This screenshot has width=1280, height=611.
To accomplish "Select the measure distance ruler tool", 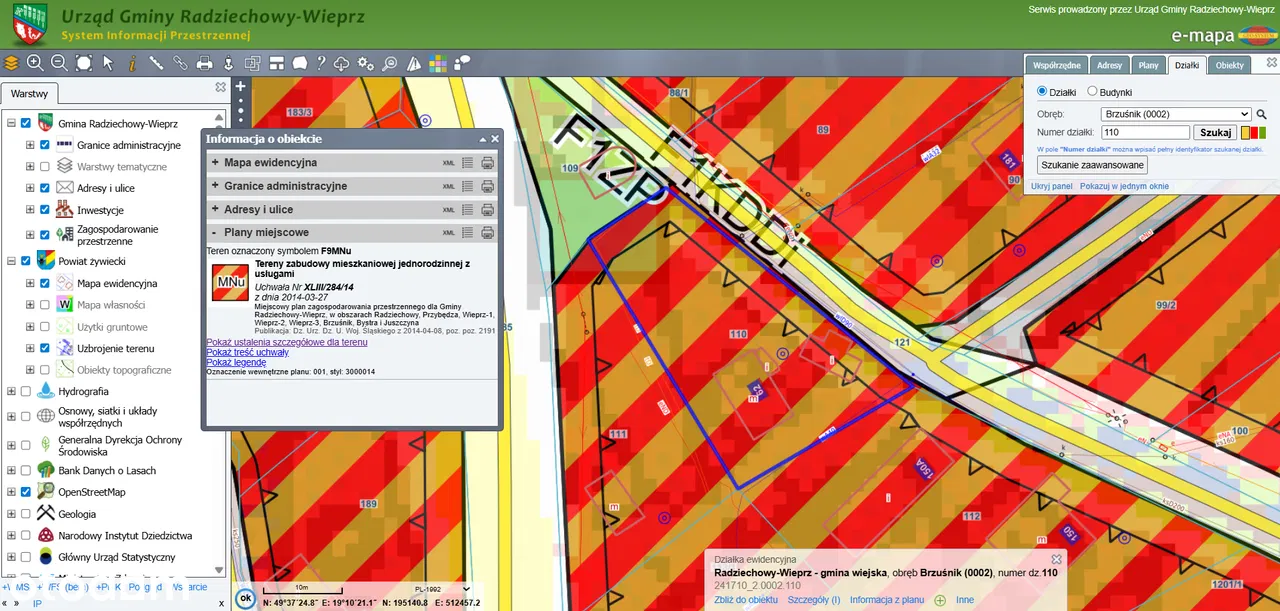I will [156, 63].
